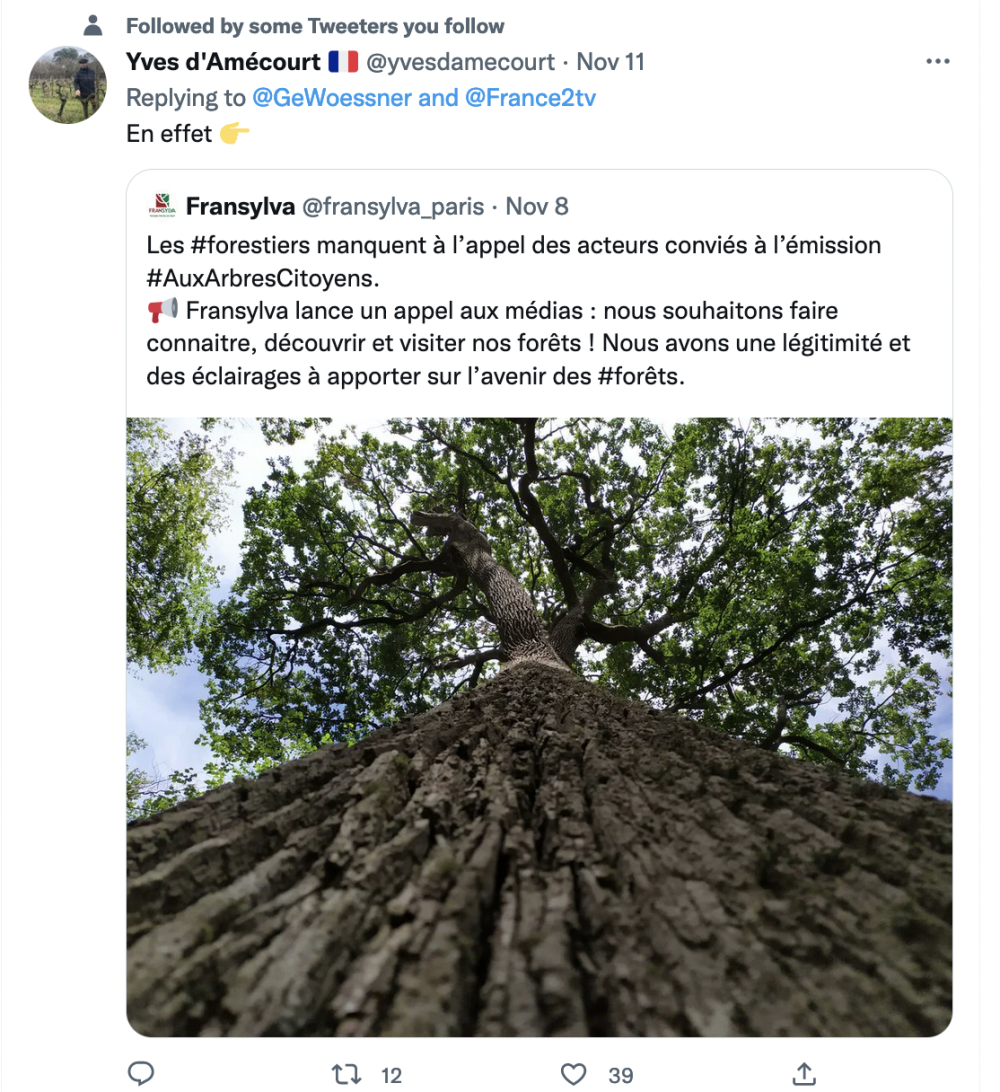1000x1092 pixels.
Task: Open the three-dot more options menu
Action: point(937,62)
